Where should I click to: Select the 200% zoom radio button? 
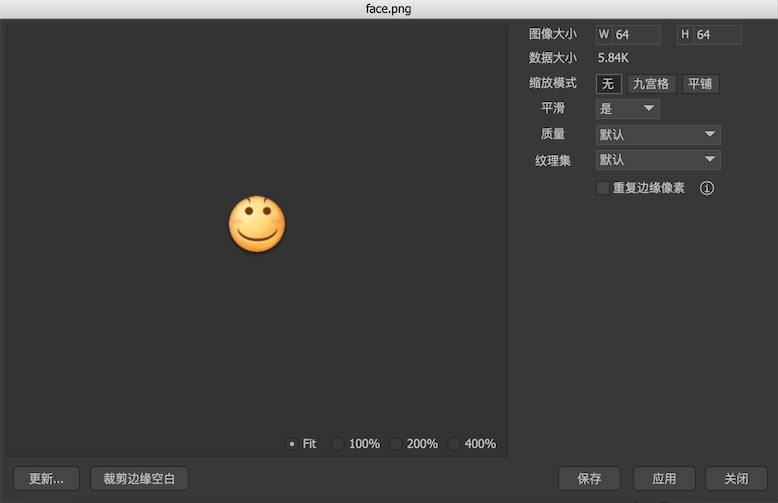[x=395, y=443]
